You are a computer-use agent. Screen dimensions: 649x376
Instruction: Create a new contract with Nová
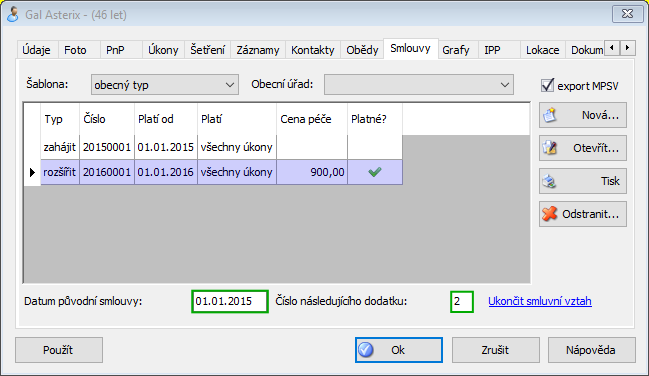[x=583, y=115]
